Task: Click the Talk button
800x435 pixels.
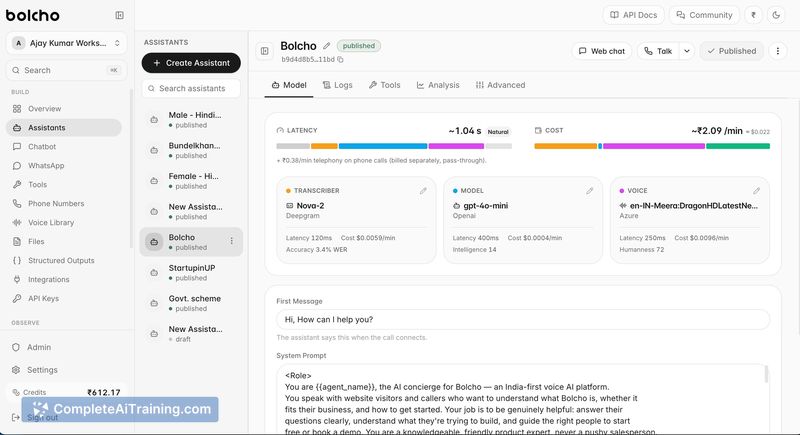Action: (x=658, y=51)
